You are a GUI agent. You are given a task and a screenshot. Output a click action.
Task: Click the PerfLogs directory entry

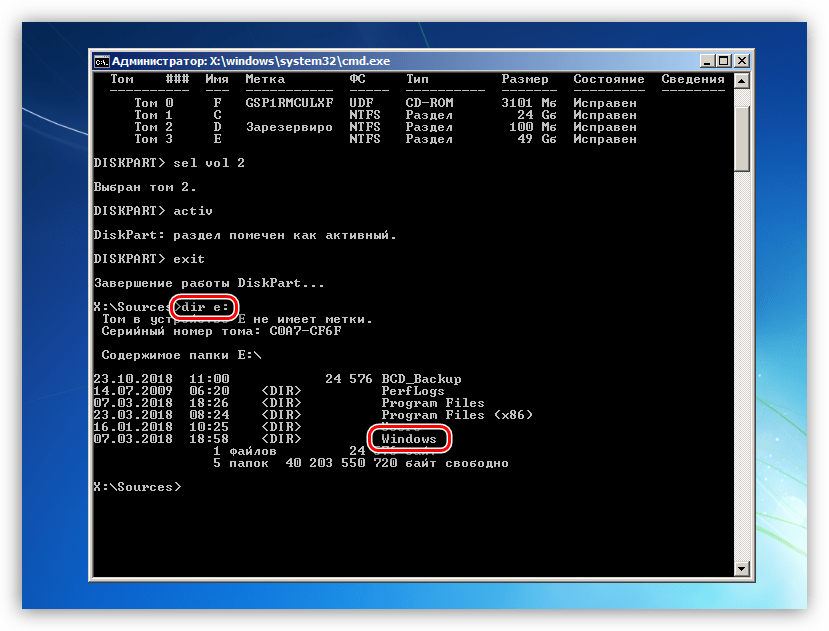click(413, 391)
